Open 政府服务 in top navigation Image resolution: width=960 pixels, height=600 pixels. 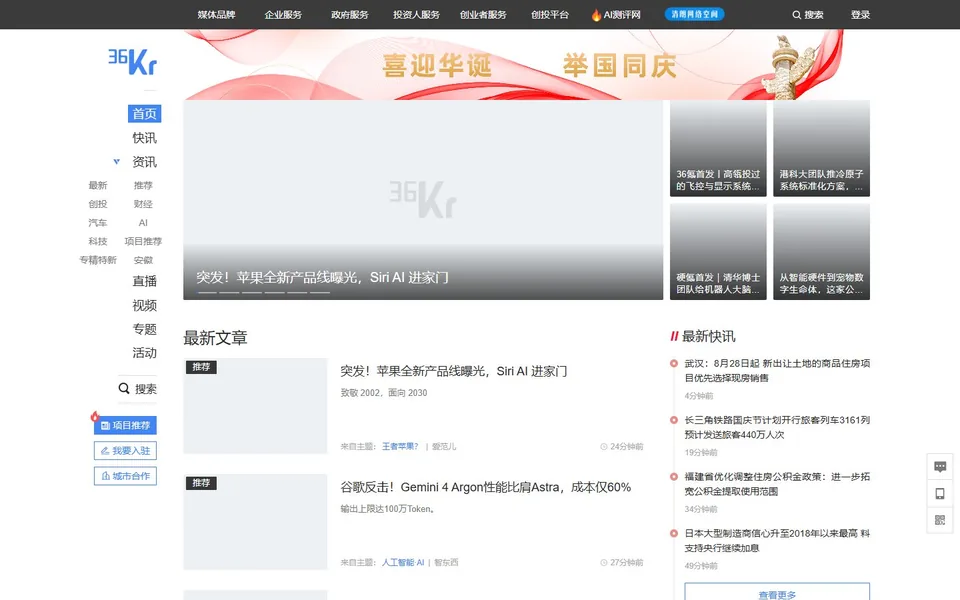(x=350, y=15)
